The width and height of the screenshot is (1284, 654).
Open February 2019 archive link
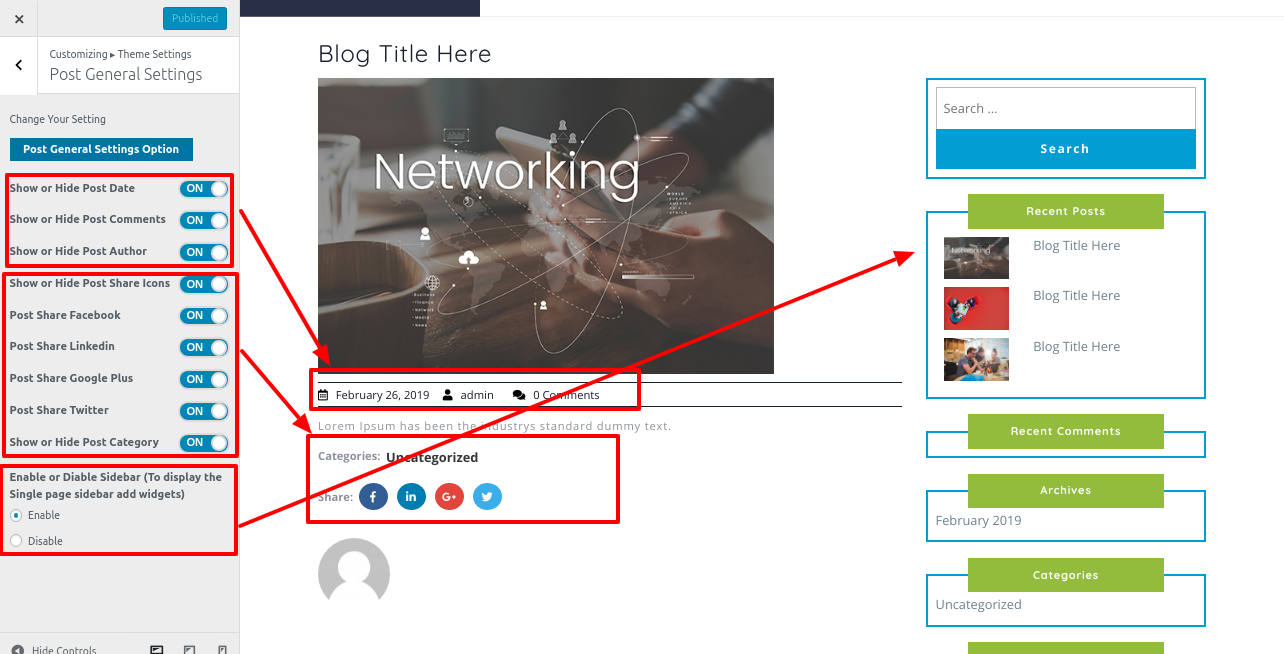[978, 520]
